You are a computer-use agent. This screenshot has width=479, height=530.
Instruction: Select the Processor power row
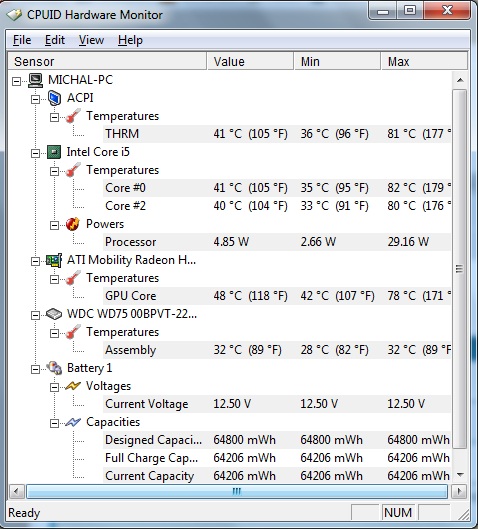[x=277, y=242]
